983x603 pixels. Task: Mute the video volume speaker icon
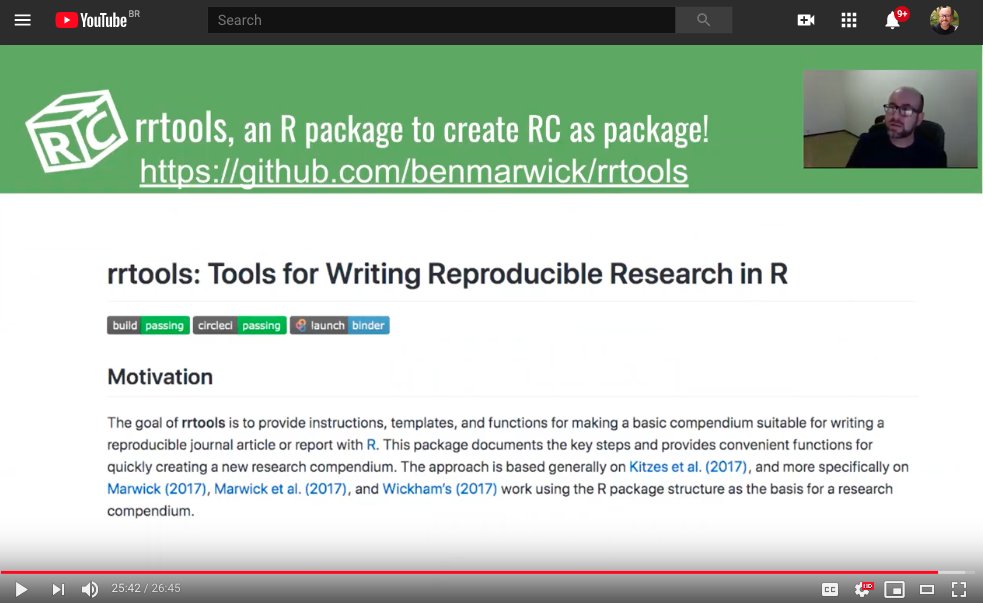pos(90,589)
